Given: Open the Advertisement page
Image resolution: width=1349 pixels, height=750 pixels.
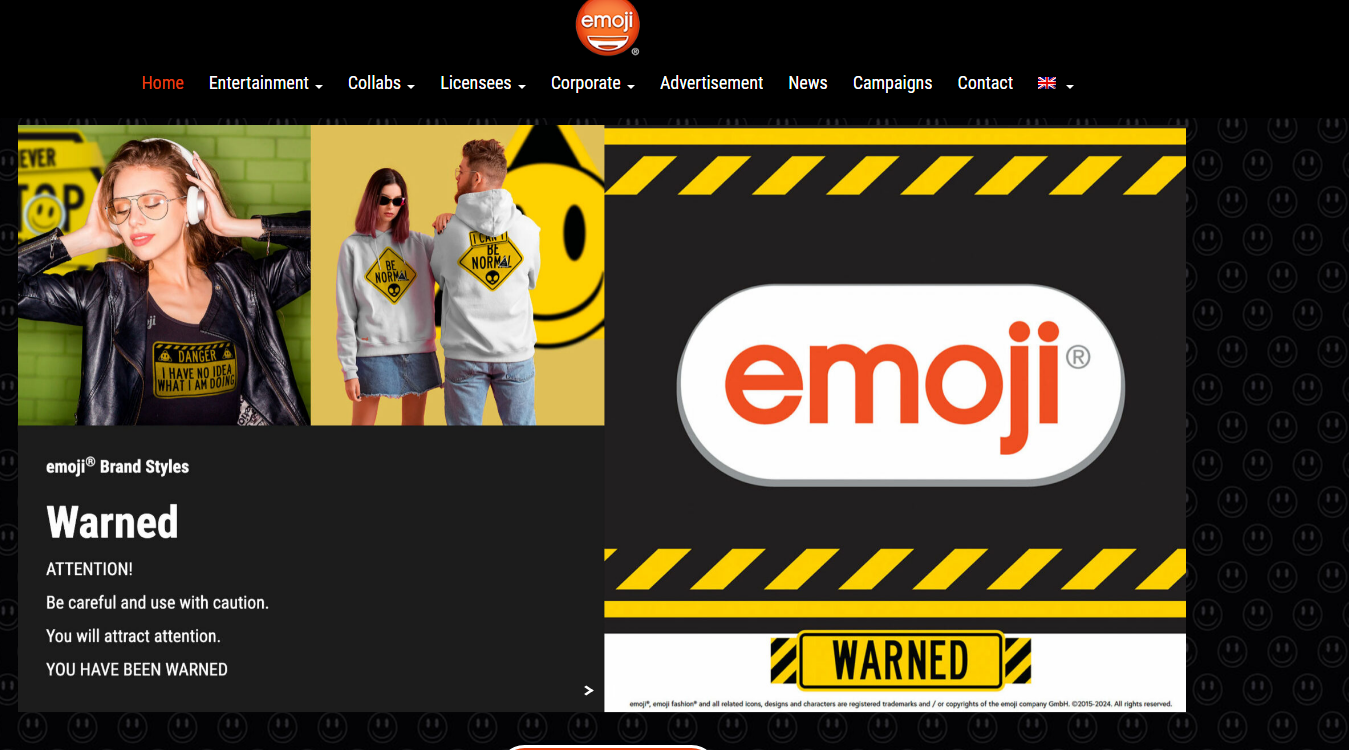Looking at the screenshot, I should click(711, 83).
